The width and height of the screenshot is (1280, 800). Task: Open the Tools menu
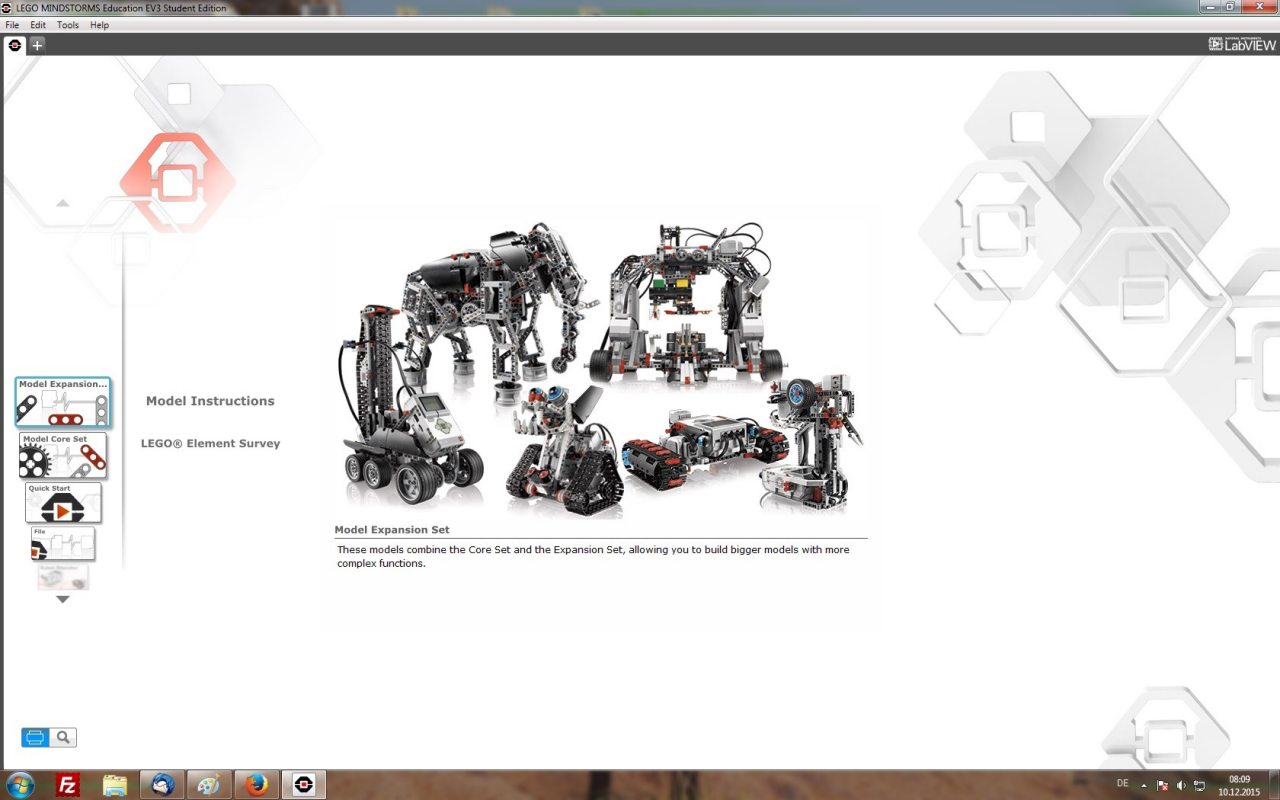(x=68, y=25)
